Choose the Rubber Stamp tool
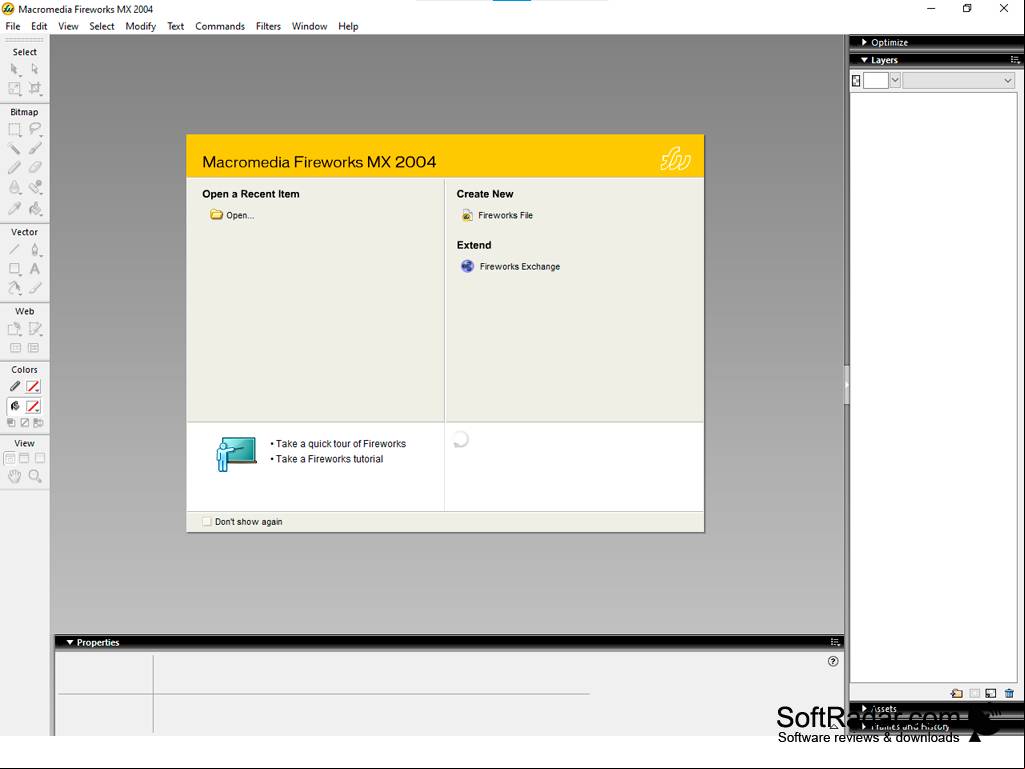 click(x=35, y=188)
